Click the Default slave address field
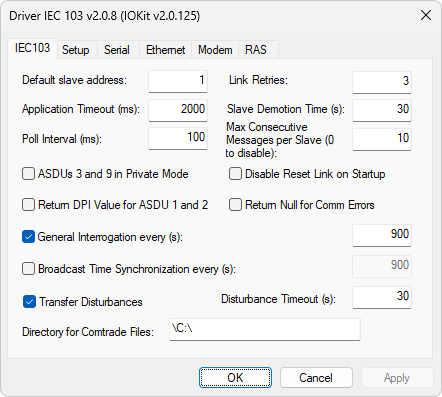Screen dimensions: 442x397 [178, 81]
